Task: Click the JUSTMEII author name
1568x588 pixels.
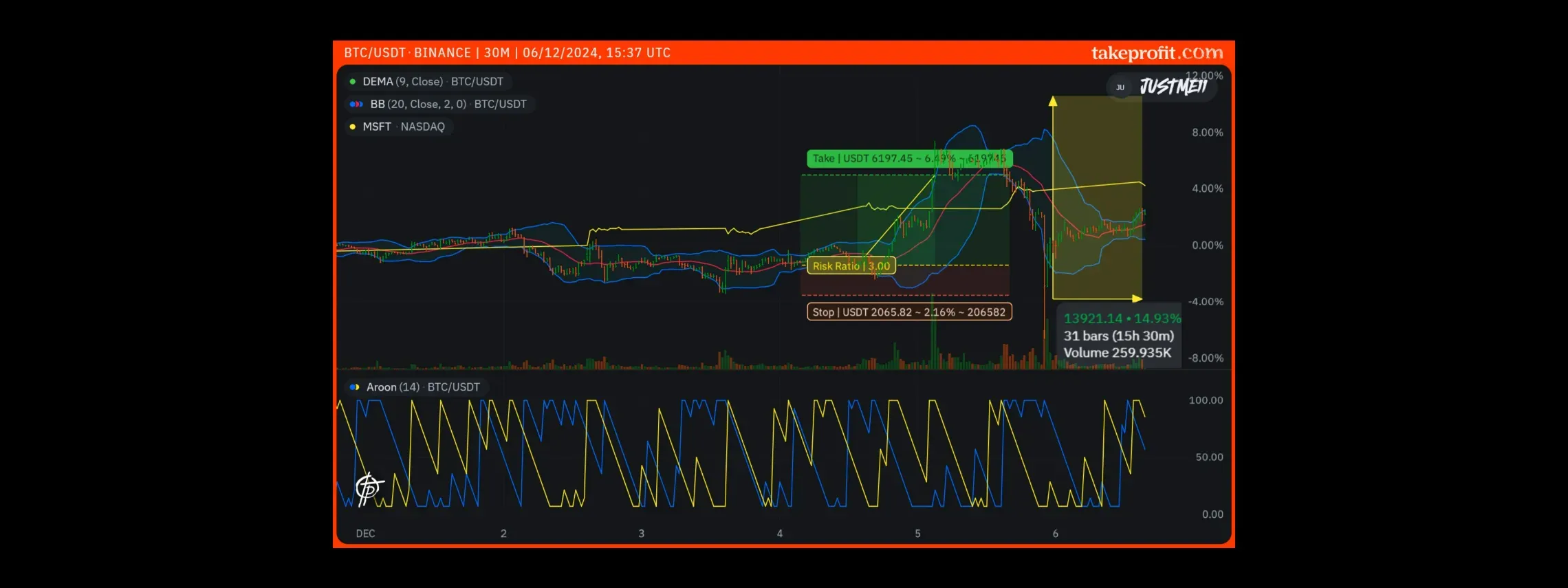Action: (x=1173, y=87)
